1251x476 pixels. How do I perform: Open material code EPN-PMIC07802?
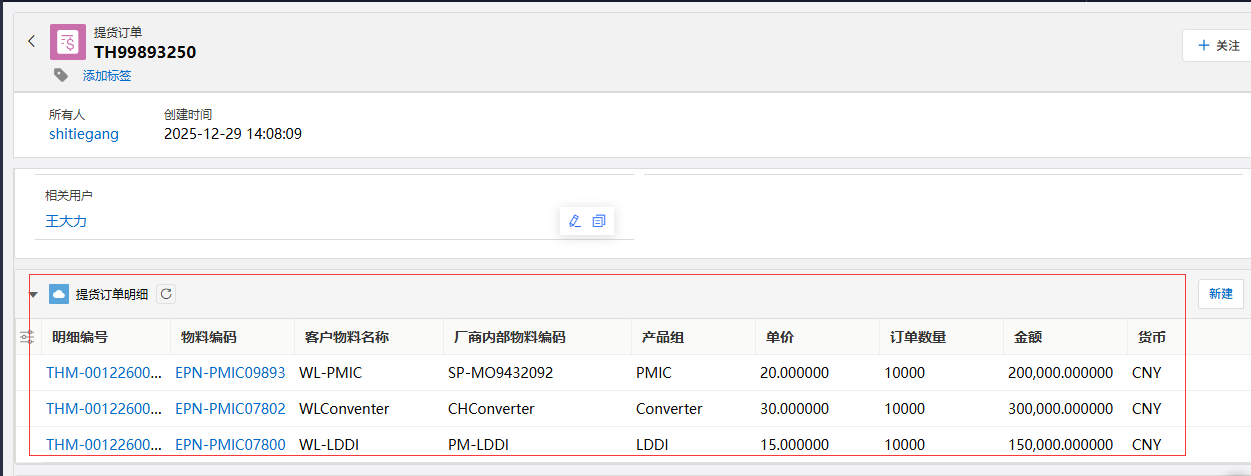click(x=230, y=409)
